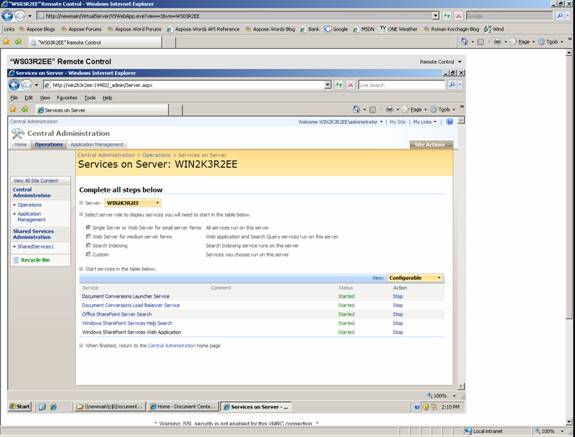This screenshot has width=575, height=437.
Task: Click the Recycle Bin icon in sidebar
Action: pyautogui.click(x=16, y=260)
